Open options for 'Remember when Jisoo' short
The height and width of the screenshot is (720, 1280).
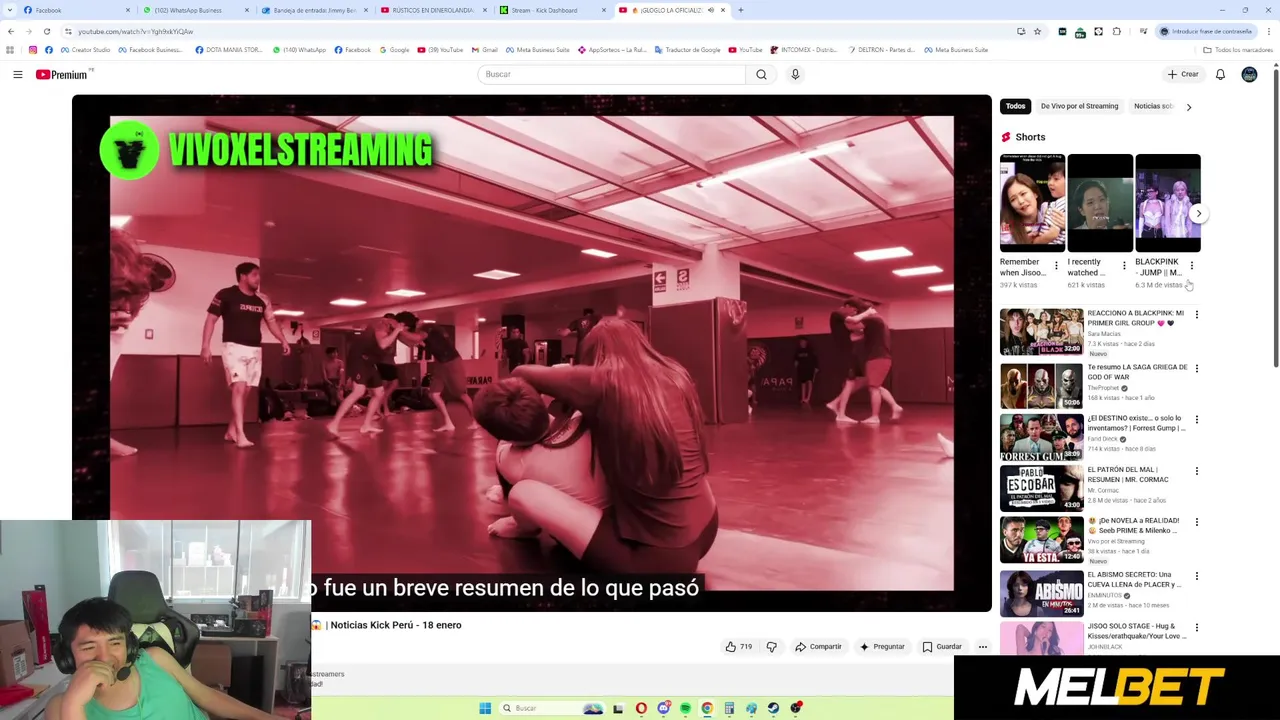pyautogui.click(x=1056, y=266)
